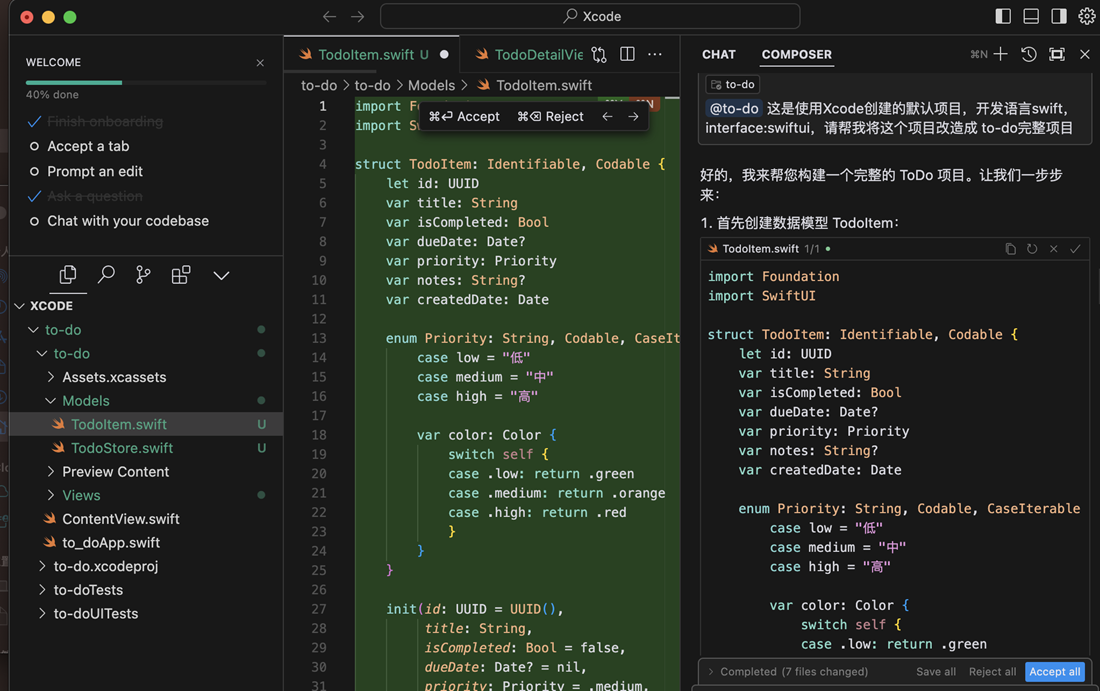
Task: Toggle the primary left sidebar layout button
Action: click(1003, 17)
